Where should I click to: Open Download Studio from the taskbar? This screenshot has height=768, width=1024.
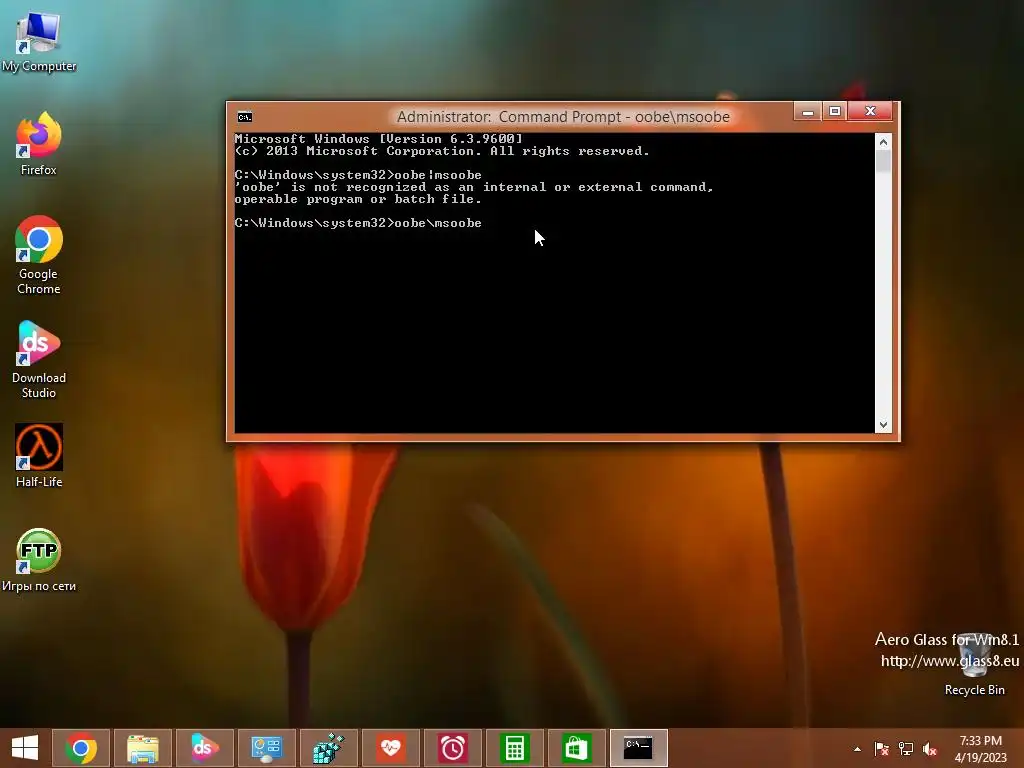(x=204, y=748)
